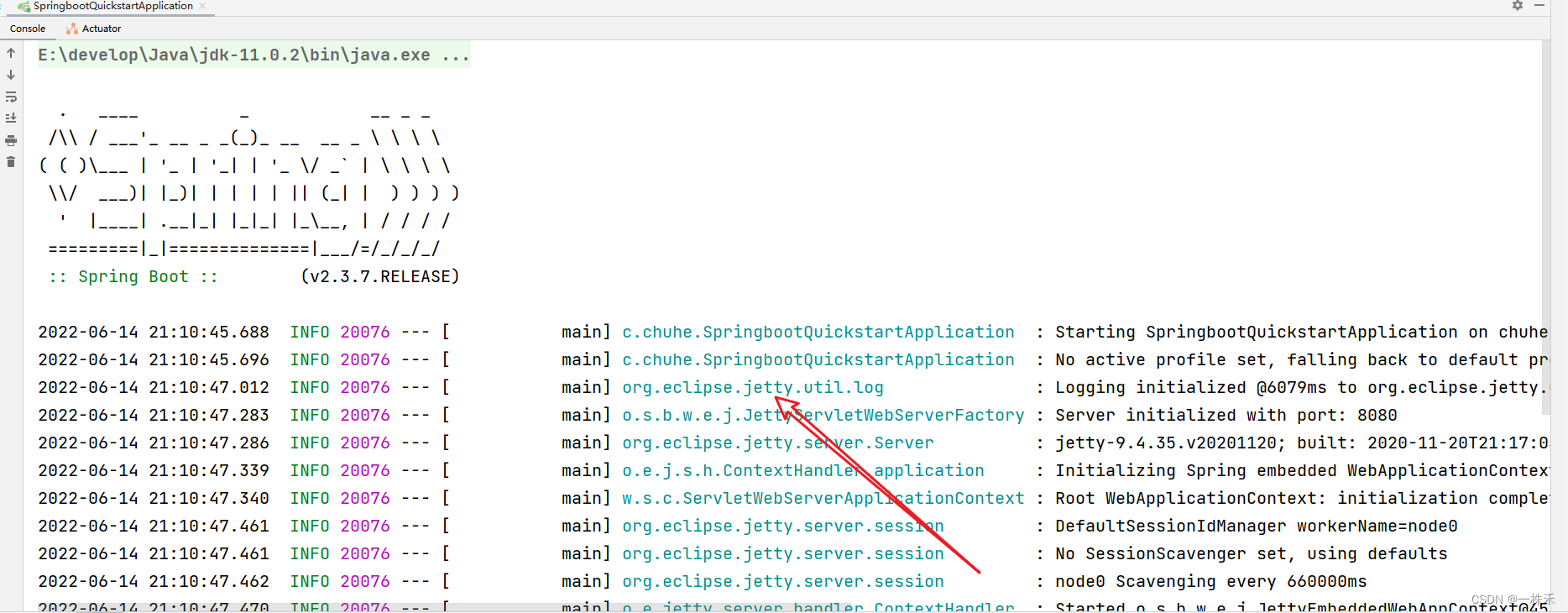Viewport: 1568px width, 613px height.
Task: Click the 'Logging initialized @6079ms' message
Action: [x=1301, y=387]
